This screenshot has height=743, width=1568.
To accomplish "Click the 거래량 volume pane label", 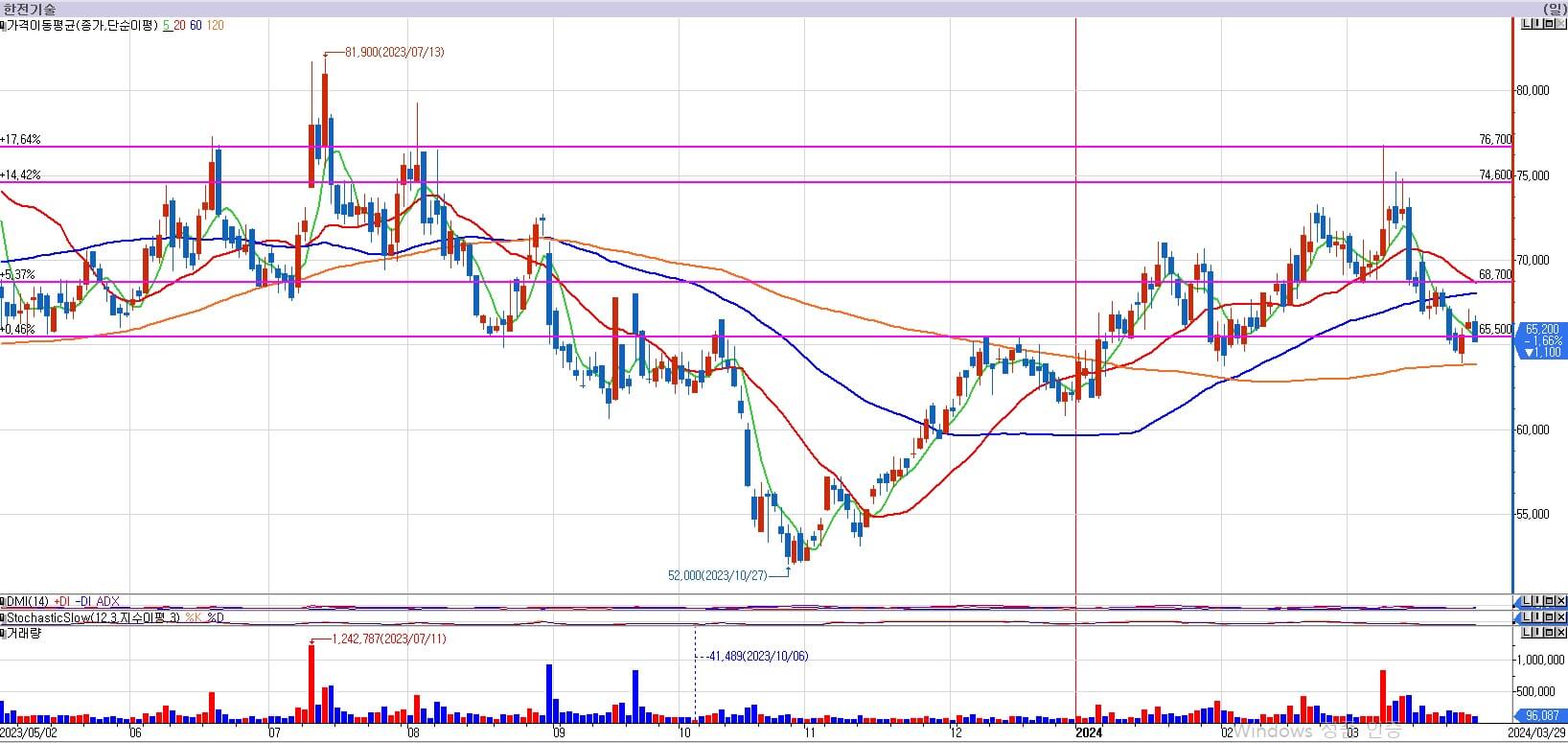I will pyautogui.click(x=25, y=634).
